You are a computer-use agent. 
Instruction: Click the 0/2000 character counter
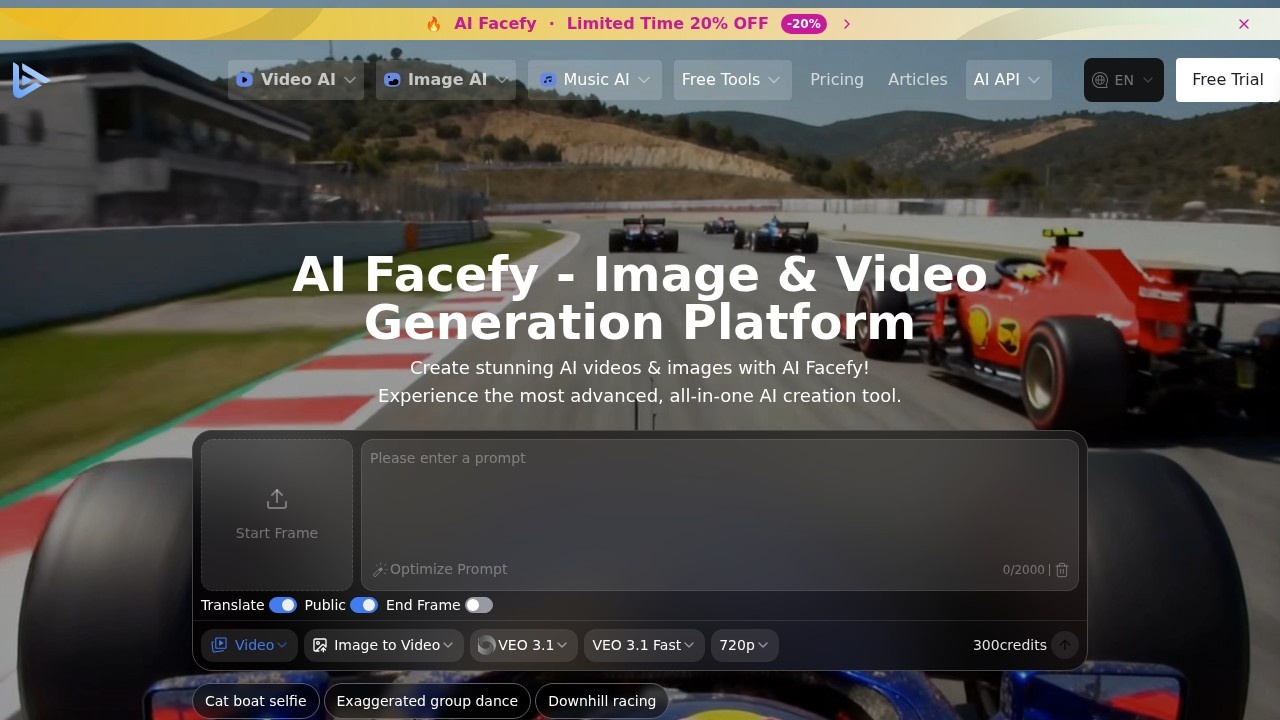coord(1023,570)
